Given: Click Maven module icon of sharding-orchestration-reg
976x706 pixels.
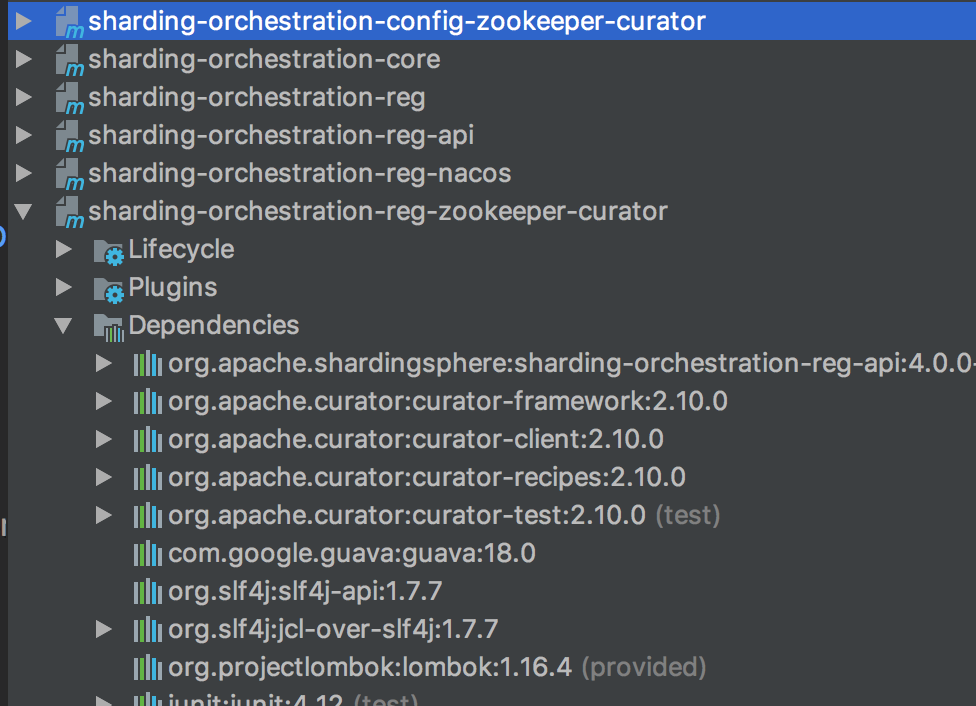Looking at the screenshot, I should click(x=68, y=98).
